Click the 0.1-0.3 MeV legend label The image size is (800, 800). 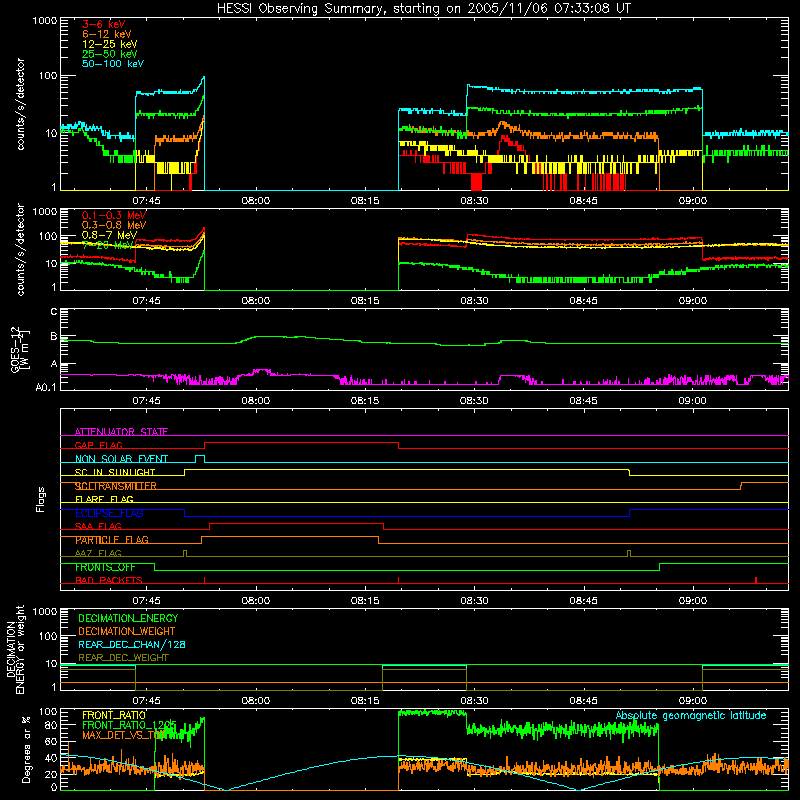[x=114, y=215]
